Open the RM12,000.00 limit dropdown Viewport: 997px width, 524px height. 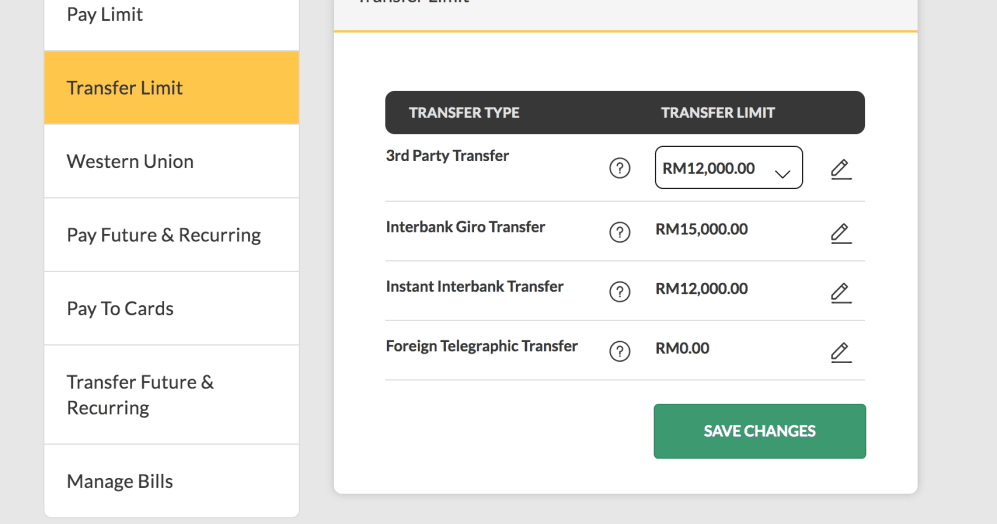(728, 168)
